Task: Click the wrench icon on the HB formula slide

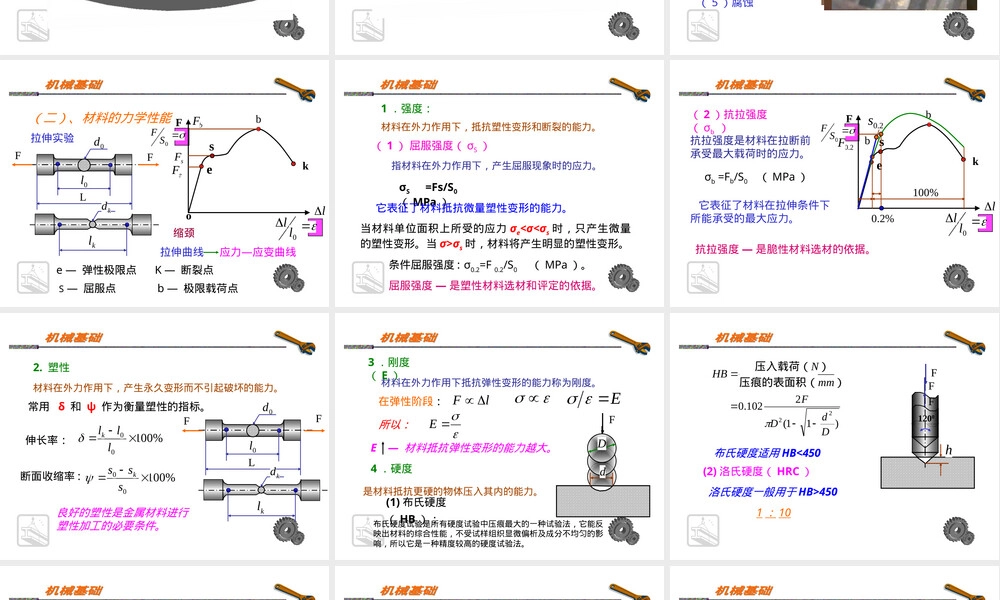Action: (x=964, y=342)
